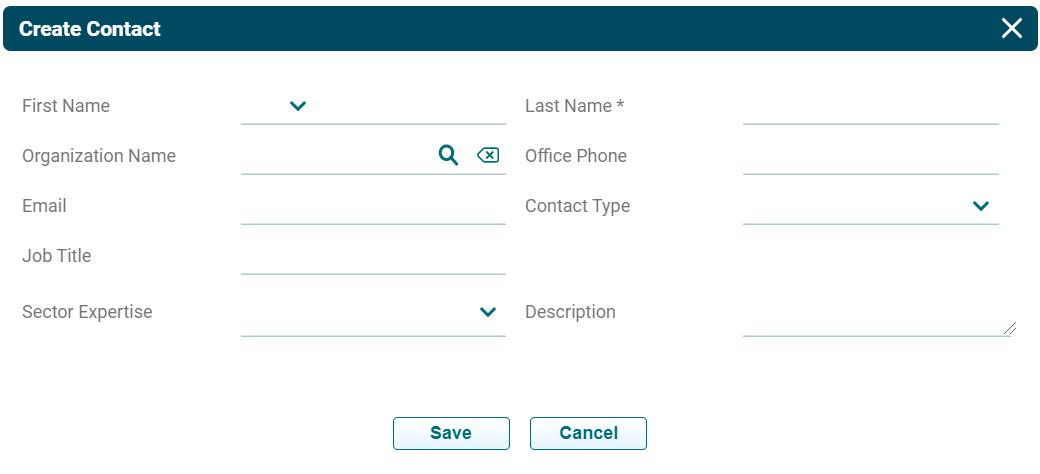Click the Organization Name search magnifier icon

click(448, 155)
